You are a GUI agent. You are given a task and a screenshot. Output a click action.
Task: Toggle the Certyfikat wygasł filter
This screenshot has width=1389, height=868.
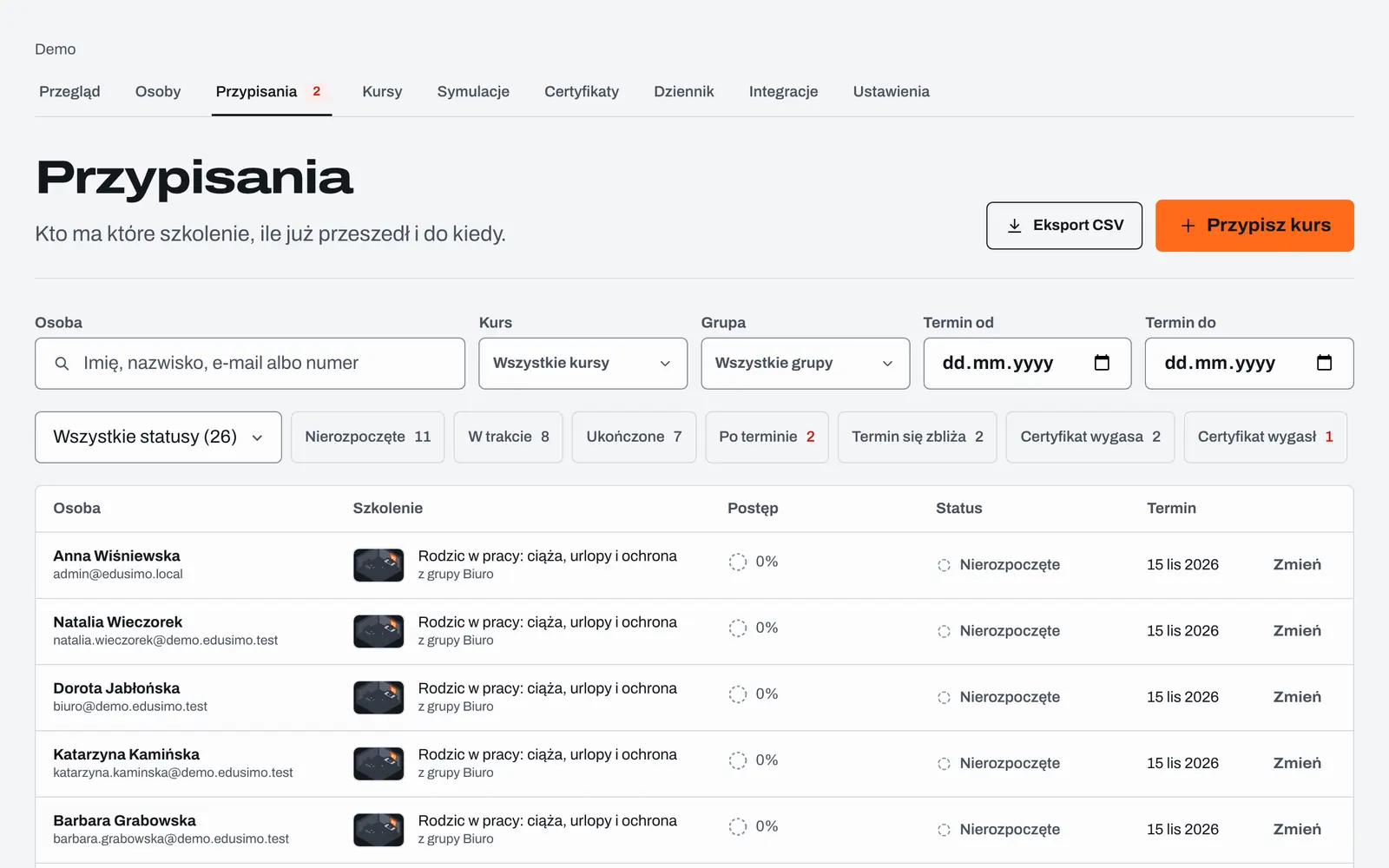[1265, 437]
